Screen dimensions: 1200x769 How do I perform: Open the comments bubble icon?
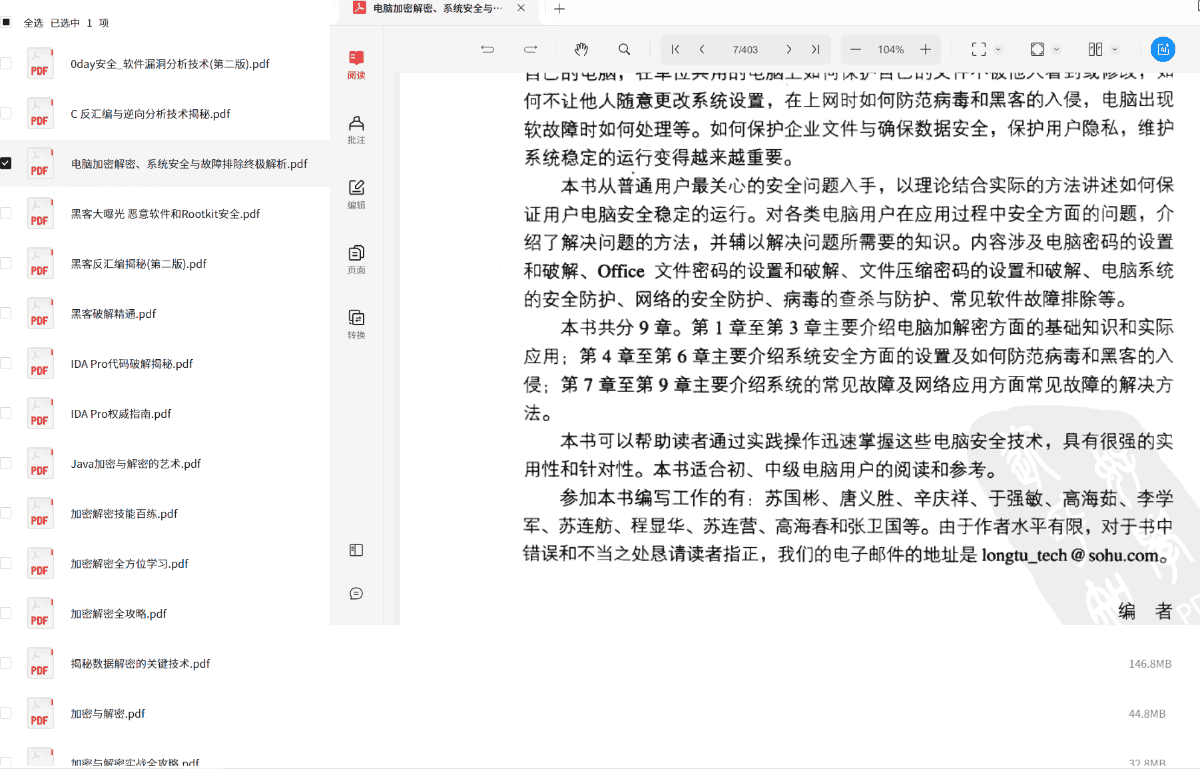[356, 593]
